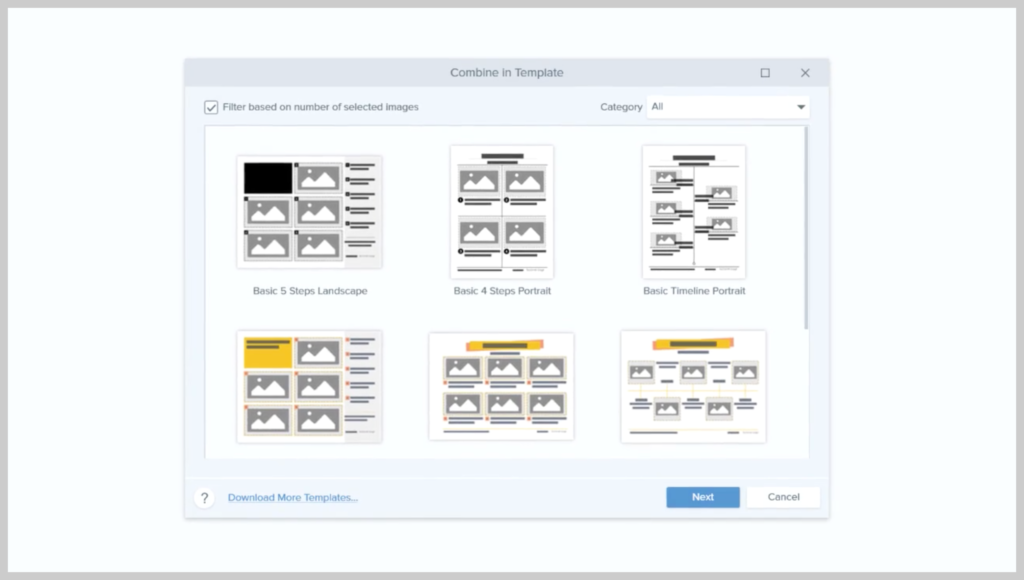Choose the yellow six-image grid template thumbnail
Viewport: 1024px width, 580px height.
tap(502, 387)
